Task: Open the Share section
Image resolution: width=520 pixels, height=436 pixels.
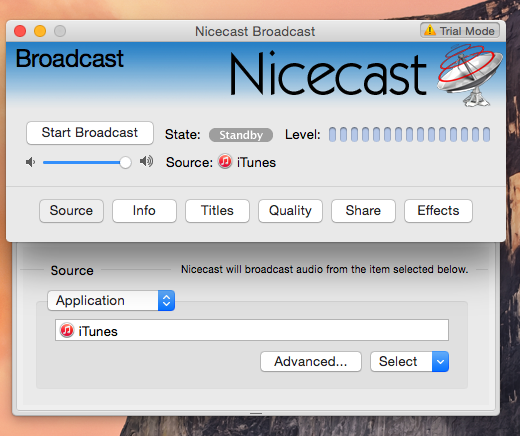Action: point(363,211)
